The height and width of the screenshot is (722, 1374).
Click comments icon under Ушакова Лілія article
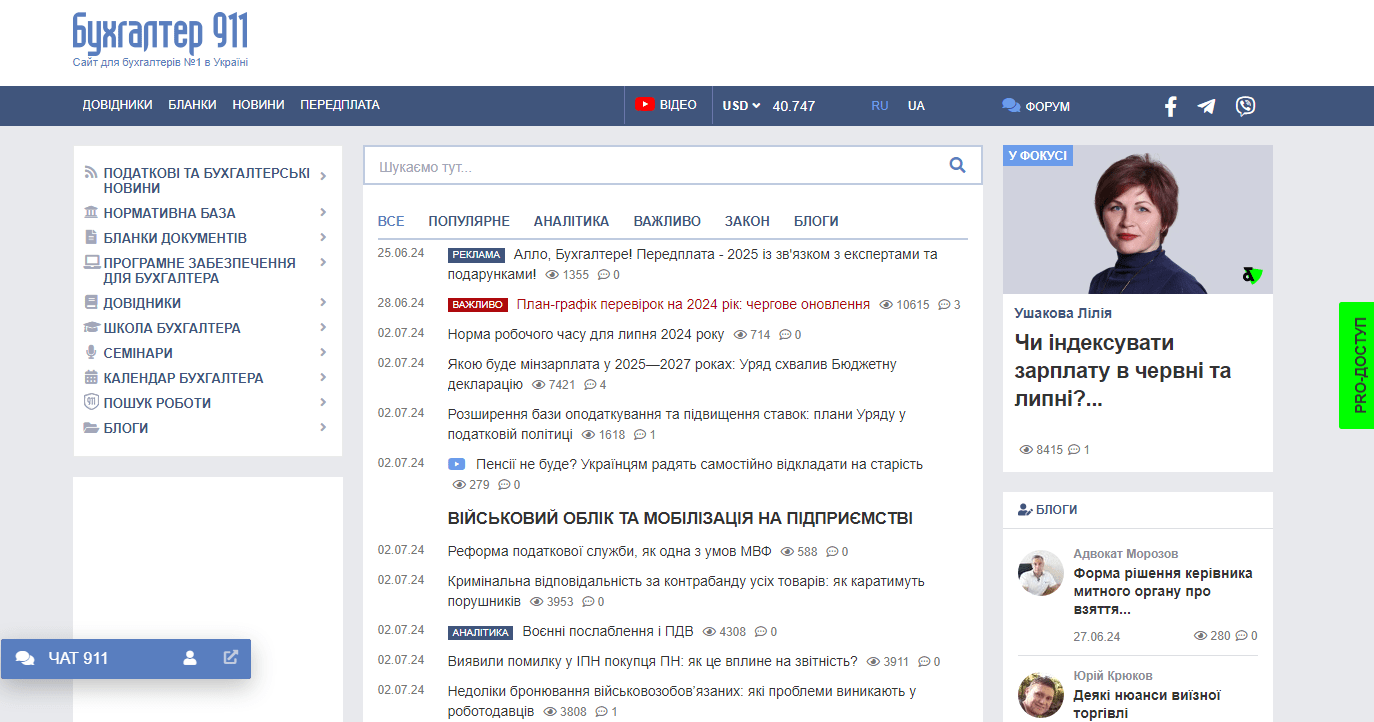(x=1074, y=450)
